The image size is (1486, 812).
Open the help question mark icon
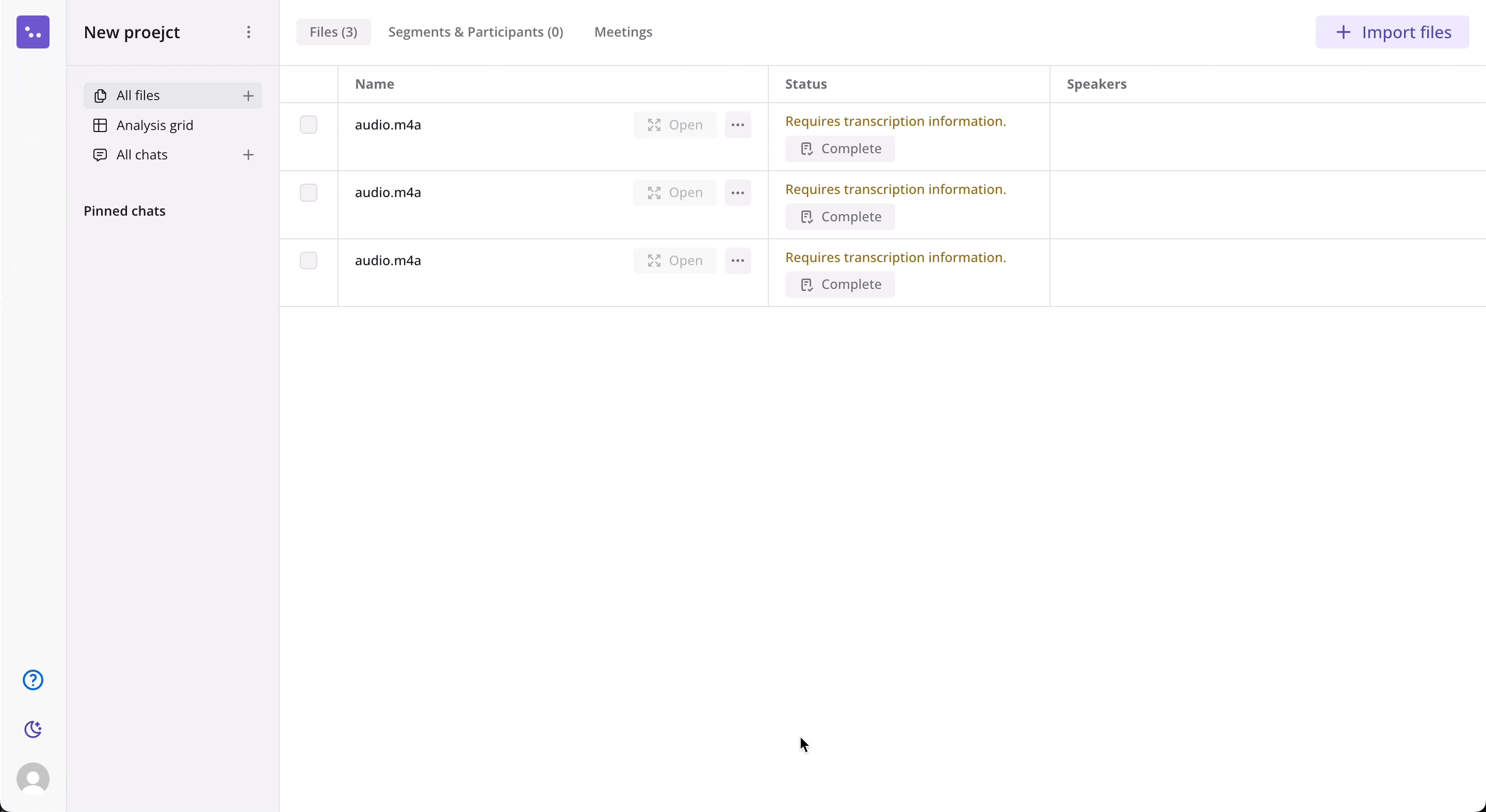point(33,680)
